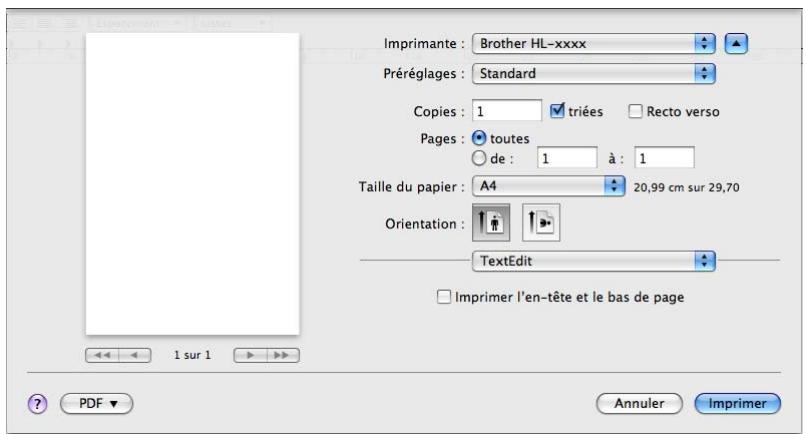Click the Annuler button

tap(639, 404)
